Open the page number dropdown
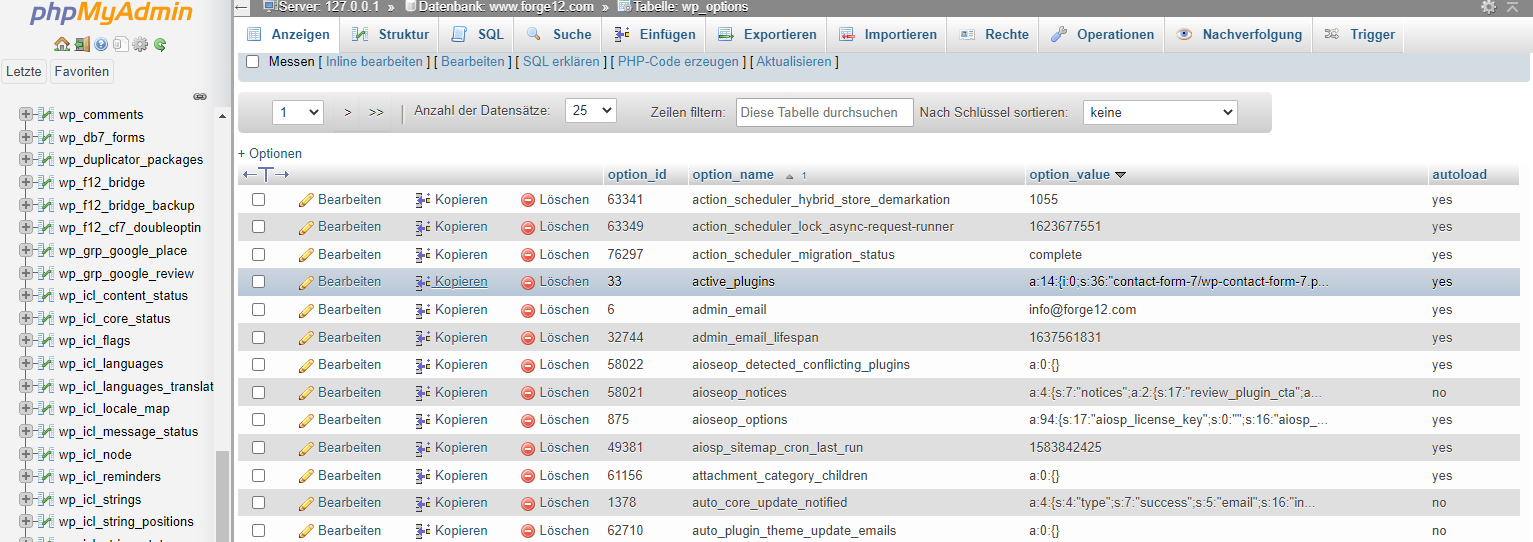 [x=298, y=112]
